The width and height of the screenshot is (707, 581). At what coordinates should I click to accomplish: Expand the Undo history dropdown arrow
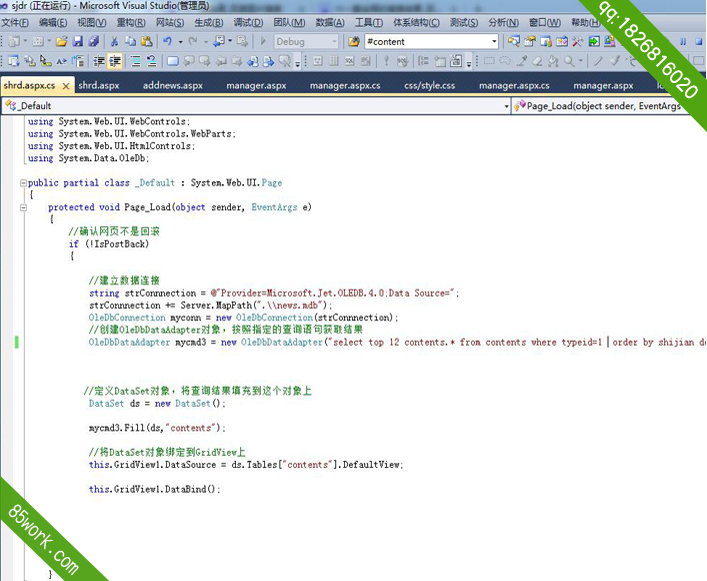tap(180, 42)
